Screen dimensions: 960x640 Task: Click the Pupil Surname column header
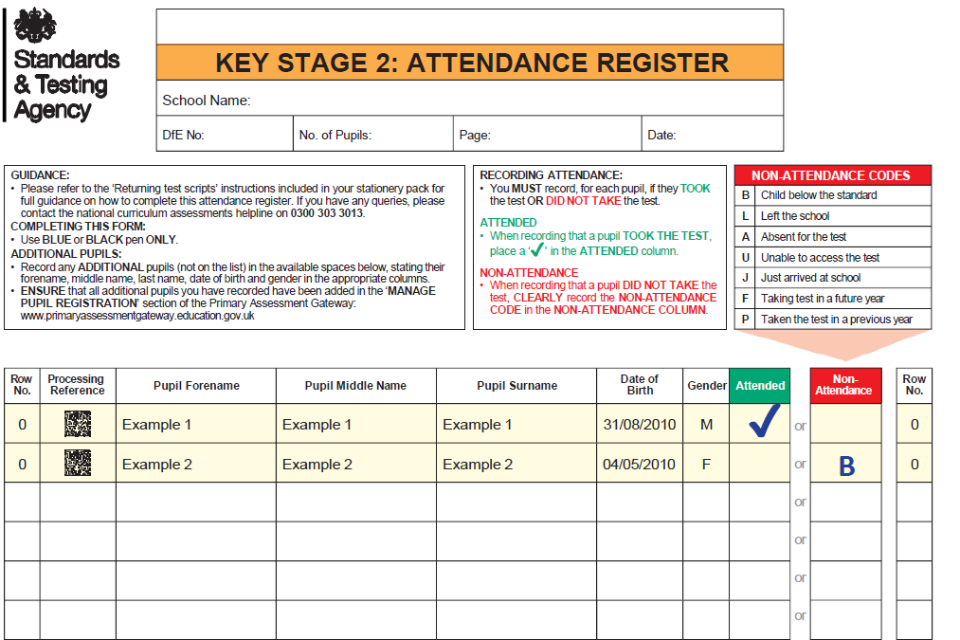click(516, 386)
